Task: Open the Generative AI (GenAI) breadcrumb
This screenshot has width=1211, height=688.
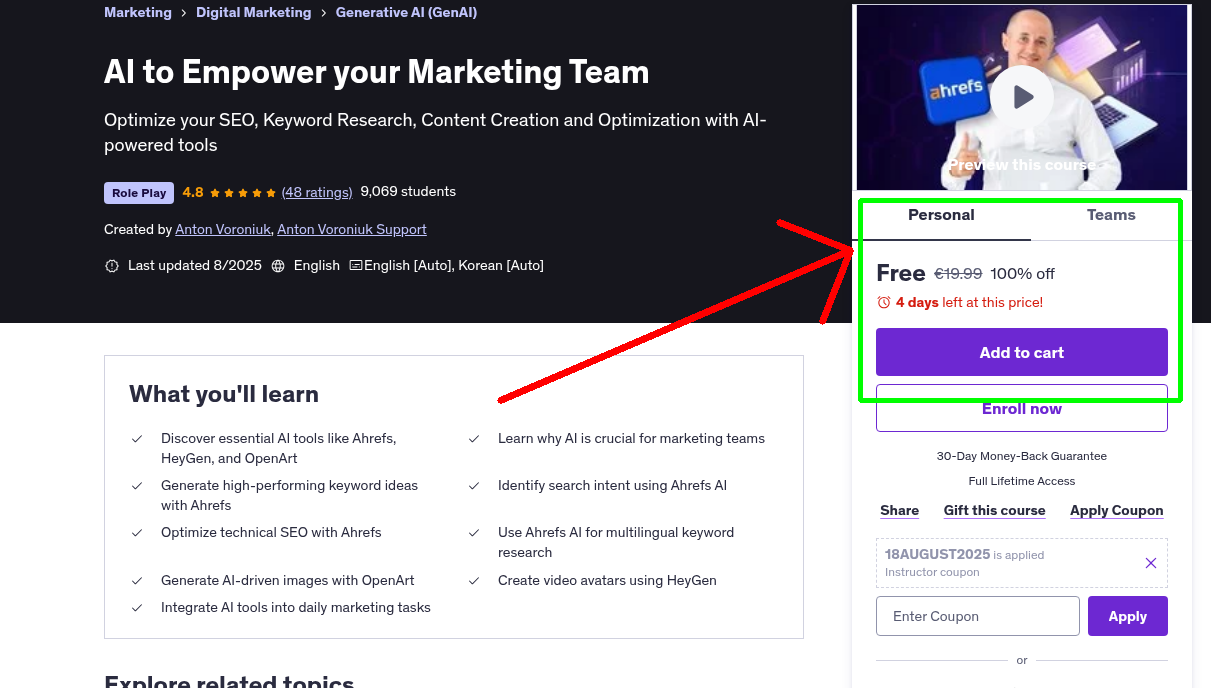Action: click(x=406, y=13)
